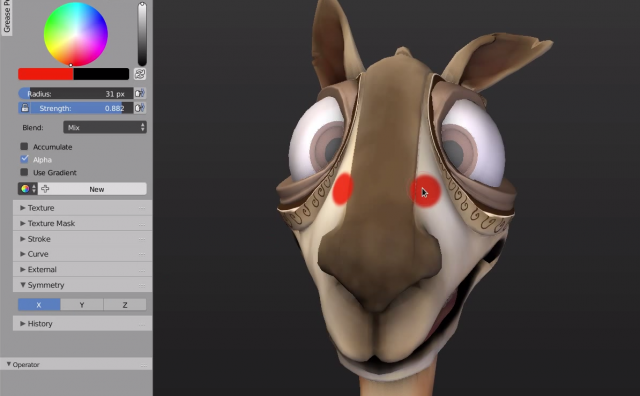This screenshot has height=396, width=640.
Task: Switch to the Grease Pencil tab
Action: point(7,17)
